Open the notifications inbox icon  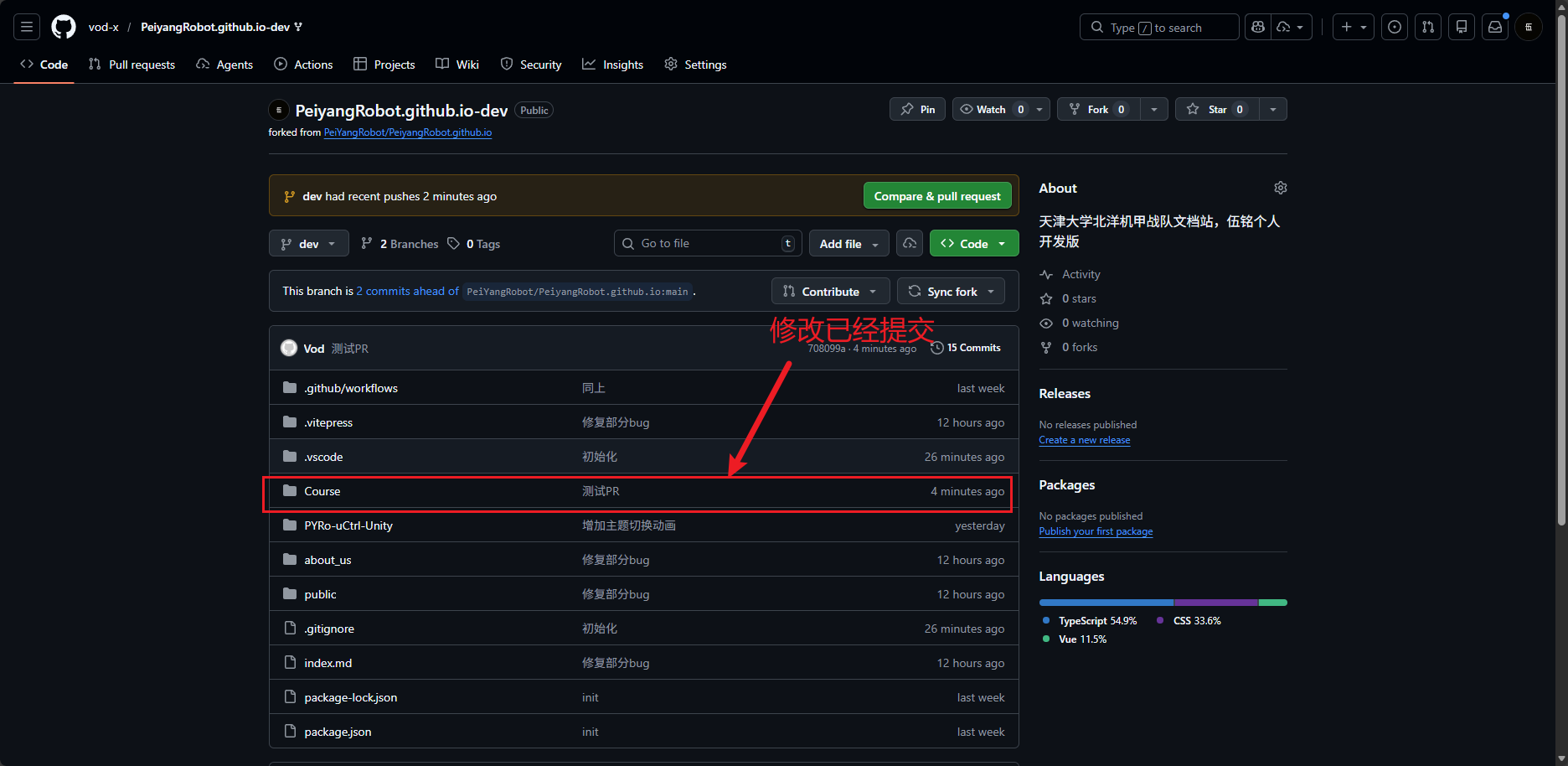point(1495,27)
